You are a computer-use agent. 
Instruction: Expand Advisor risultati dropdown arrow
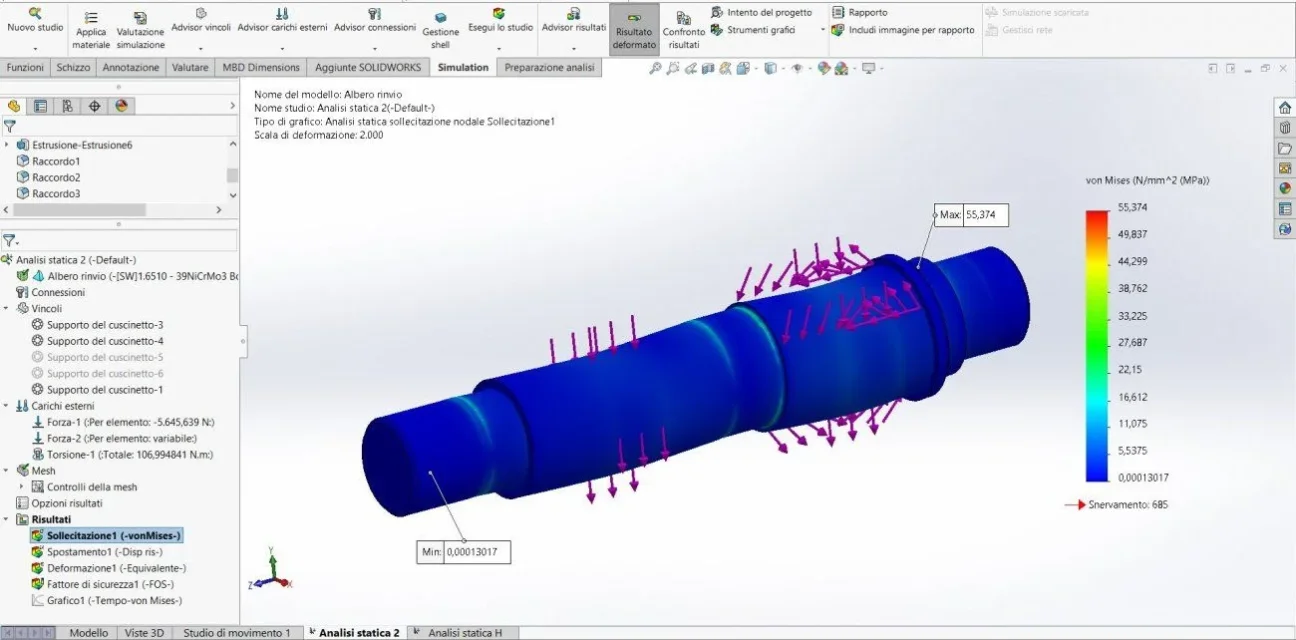click(x=573, y=48)
